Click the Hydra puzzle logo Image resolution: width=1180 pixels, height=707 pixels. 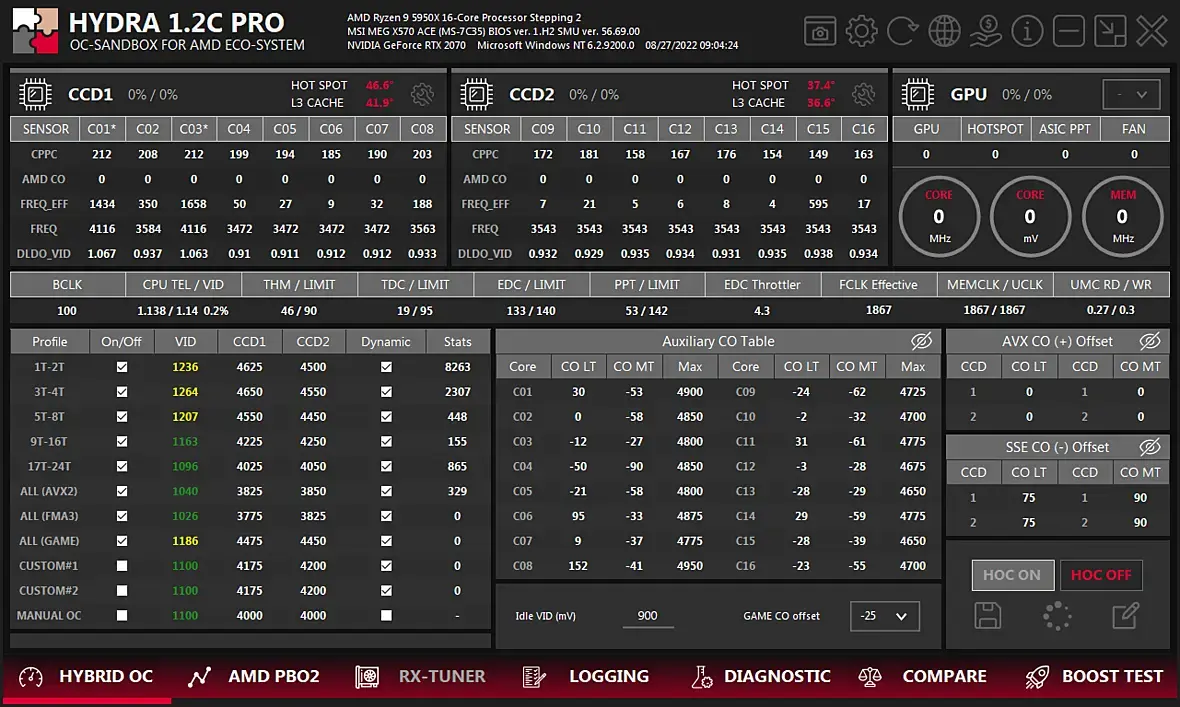click(x=35, y=32)
